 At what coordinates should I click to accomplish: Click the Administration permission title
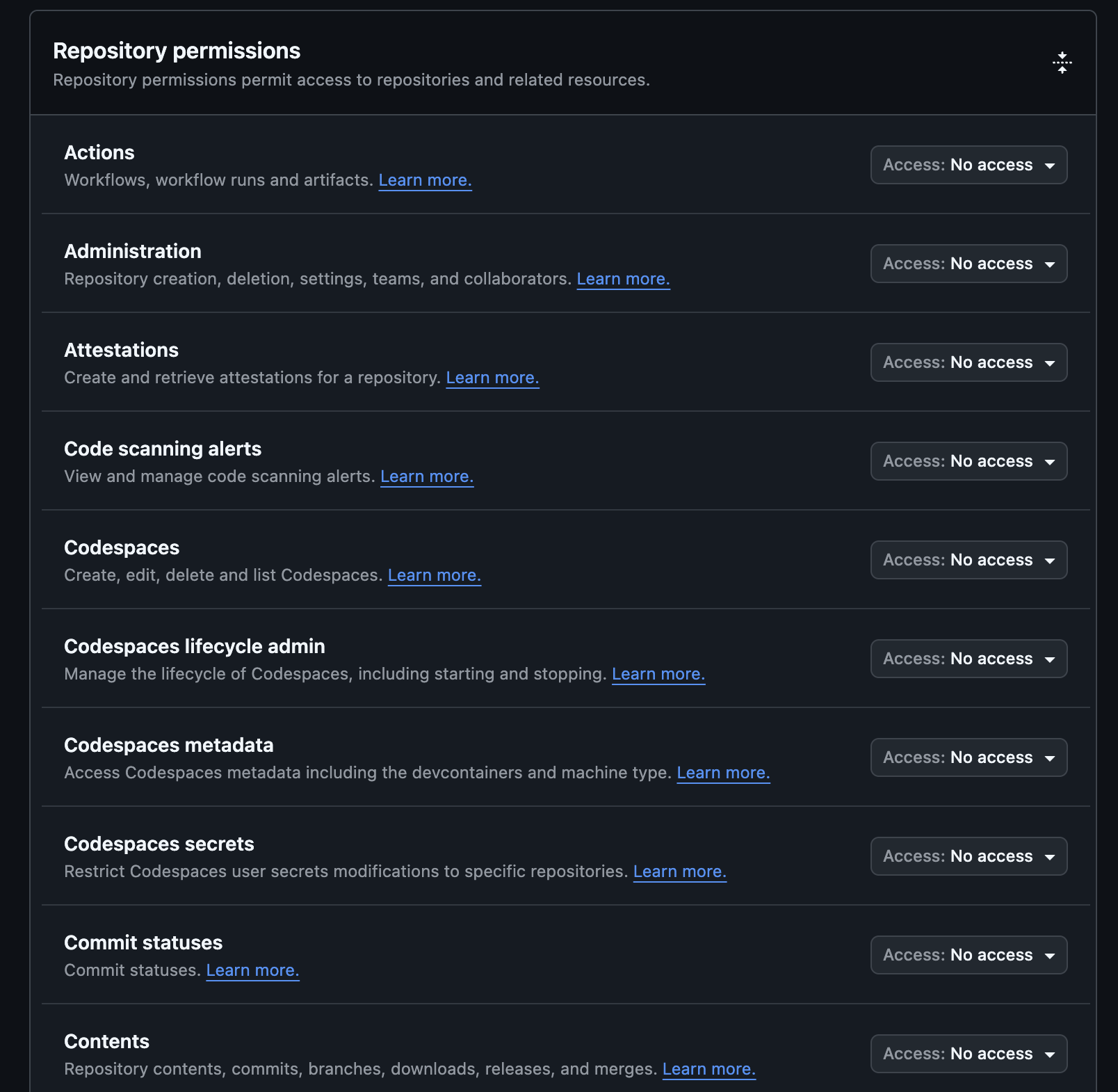(133, 251)
